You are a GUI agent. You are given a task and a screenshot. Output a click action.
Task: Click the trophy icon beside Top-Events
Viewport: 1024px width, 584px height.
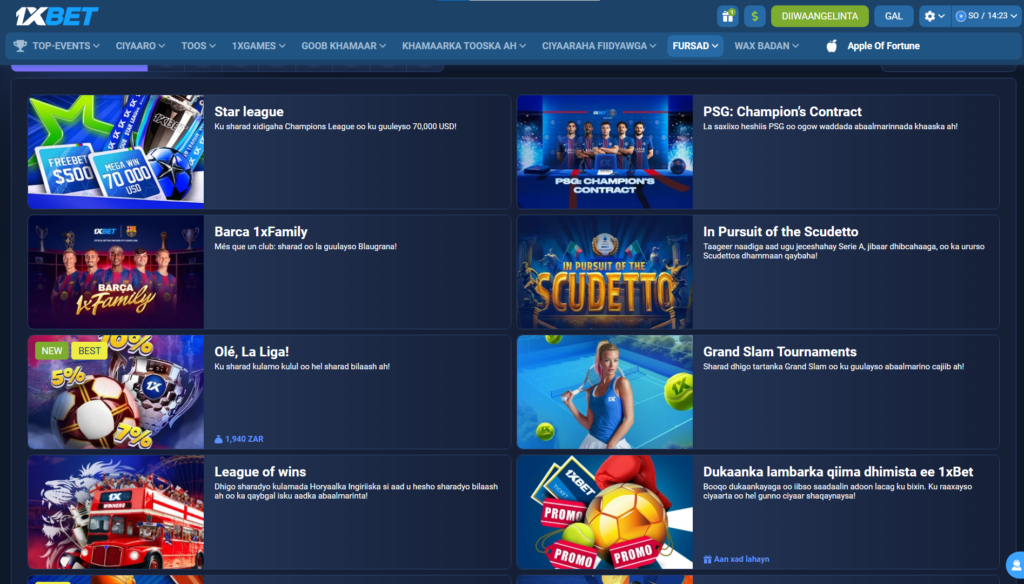pos(20,46)
